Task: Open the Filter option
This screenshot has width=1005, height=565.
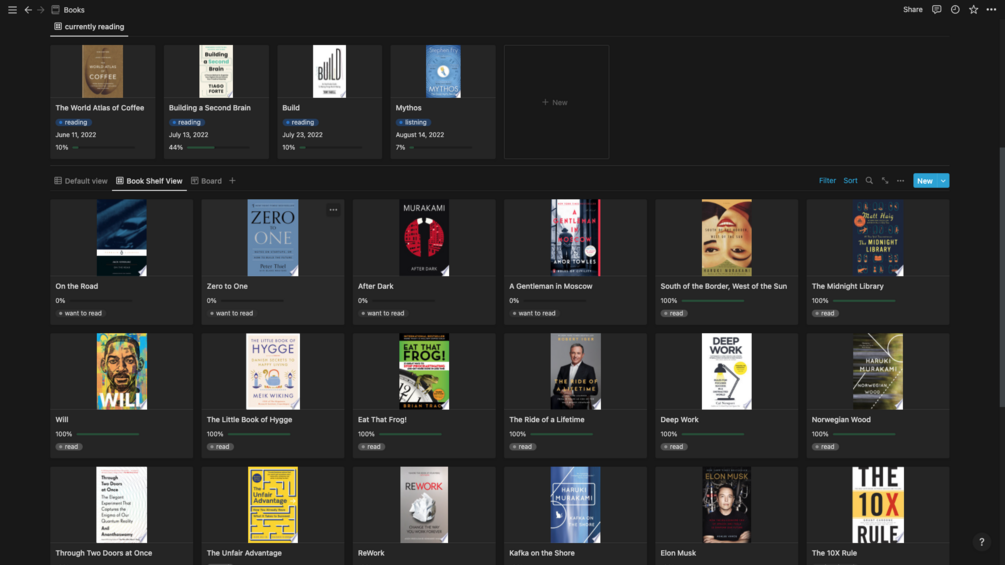Action: [x=827, y=181]
